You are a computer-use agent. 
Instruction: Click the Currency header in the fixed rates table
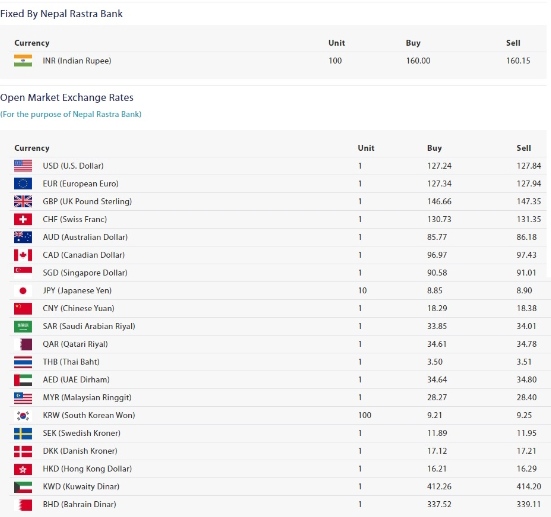32,43
